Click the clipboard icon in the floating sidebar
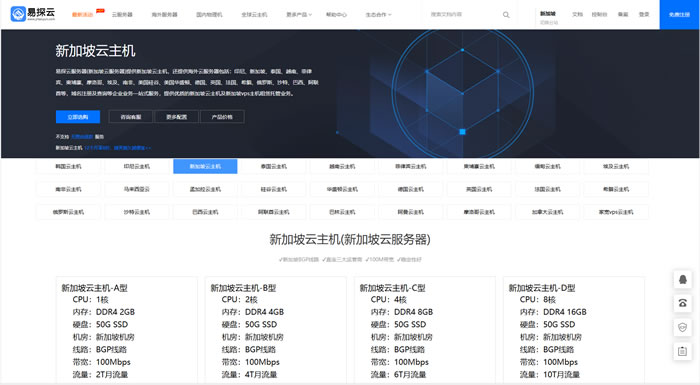 tap(683, 352)
